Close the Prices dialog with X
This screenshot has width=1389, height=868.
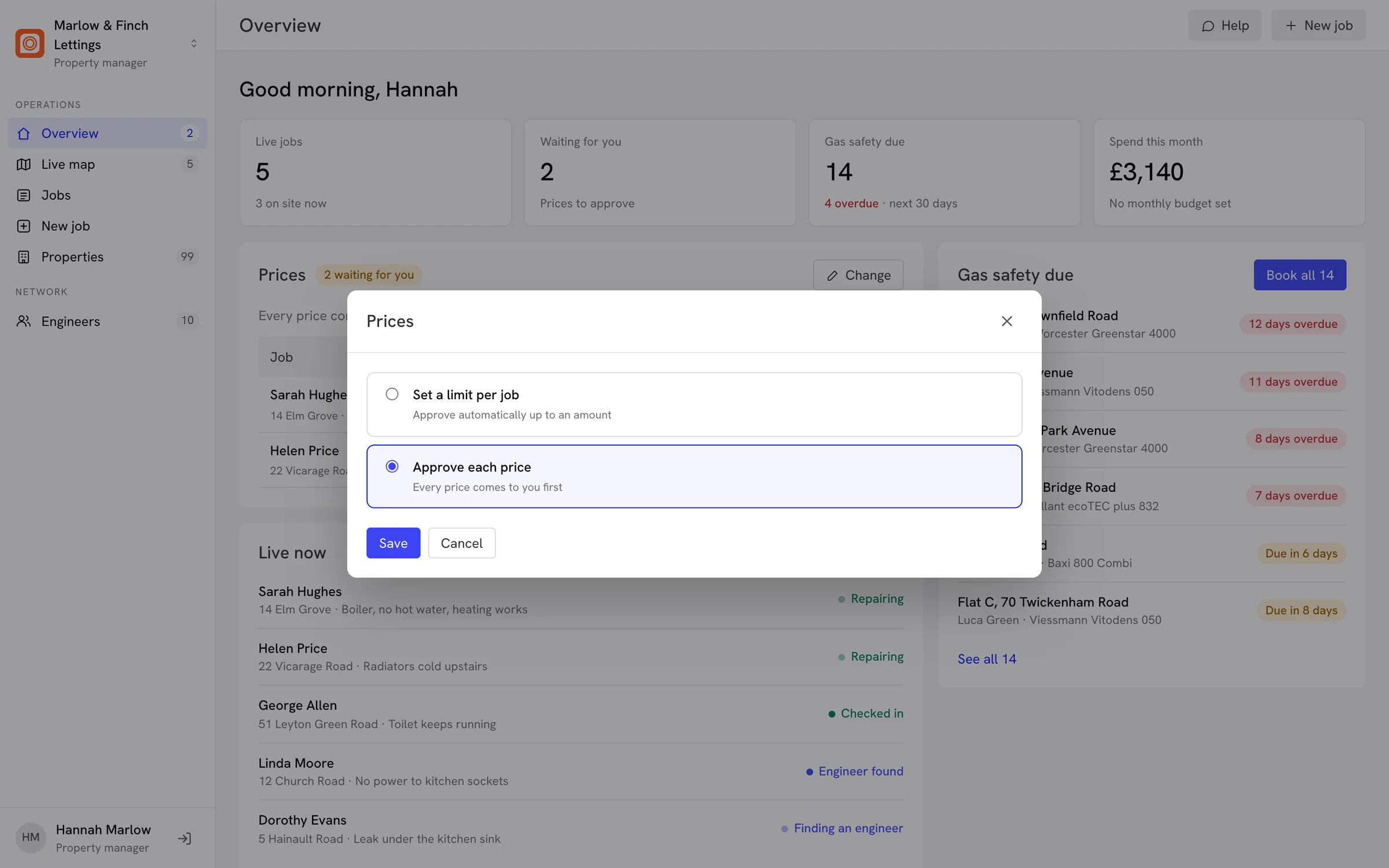[x=1007, y=321]
